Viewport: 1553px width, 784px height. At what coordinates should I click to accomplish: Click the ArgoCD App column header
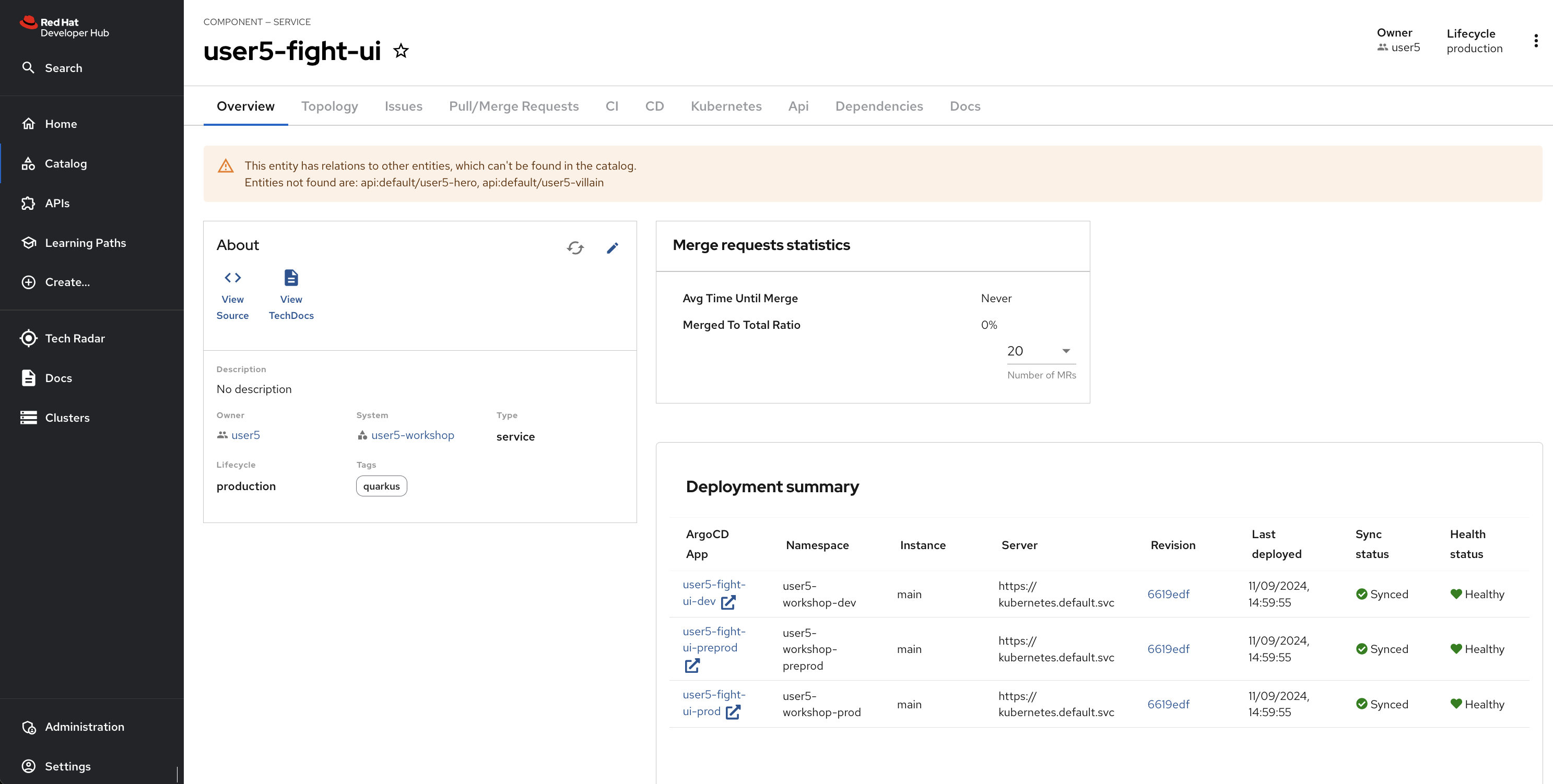[707, 544]
